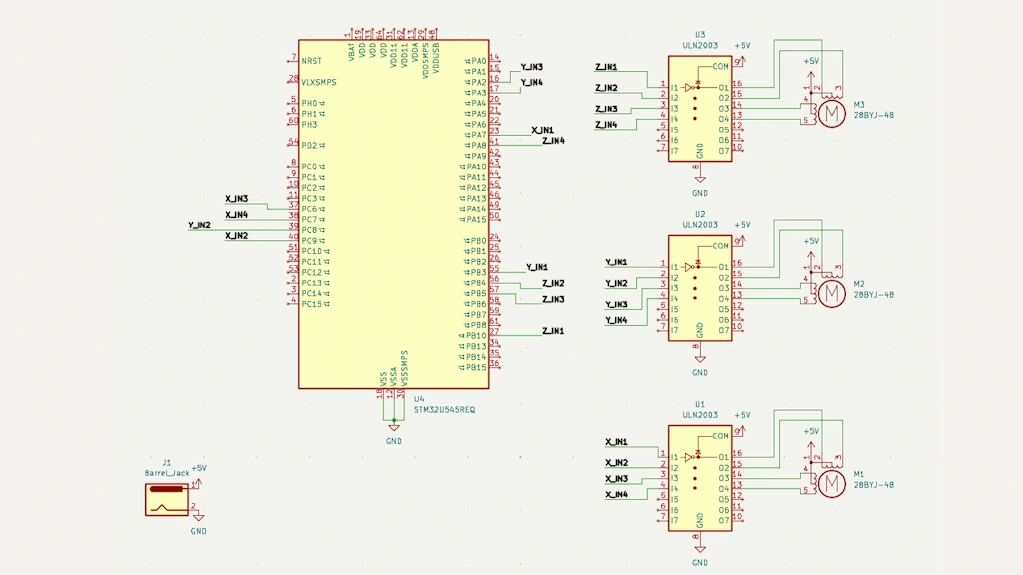Click the COM pin label inside U2

pos(720,246)
